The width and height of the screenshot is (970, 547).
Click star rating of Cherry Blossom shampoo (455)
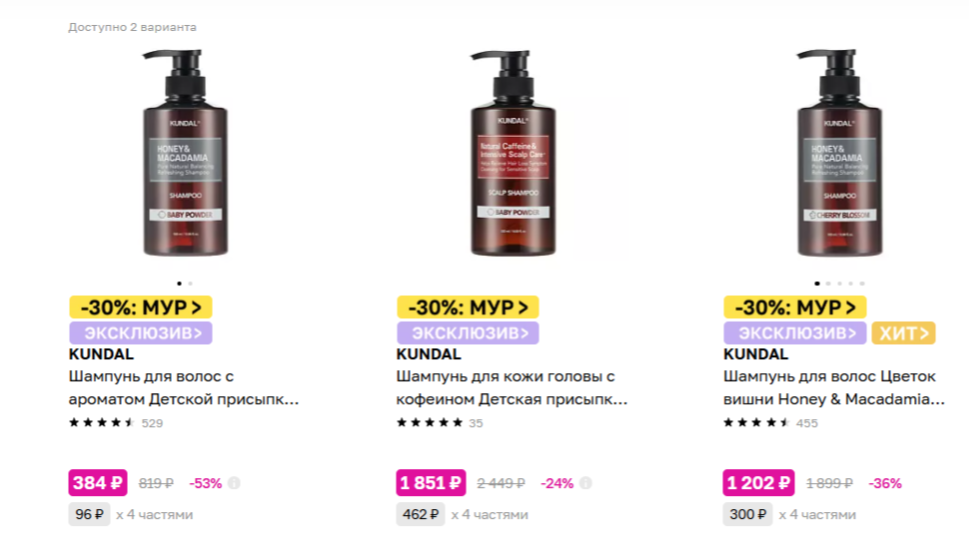tap(756, 423)
